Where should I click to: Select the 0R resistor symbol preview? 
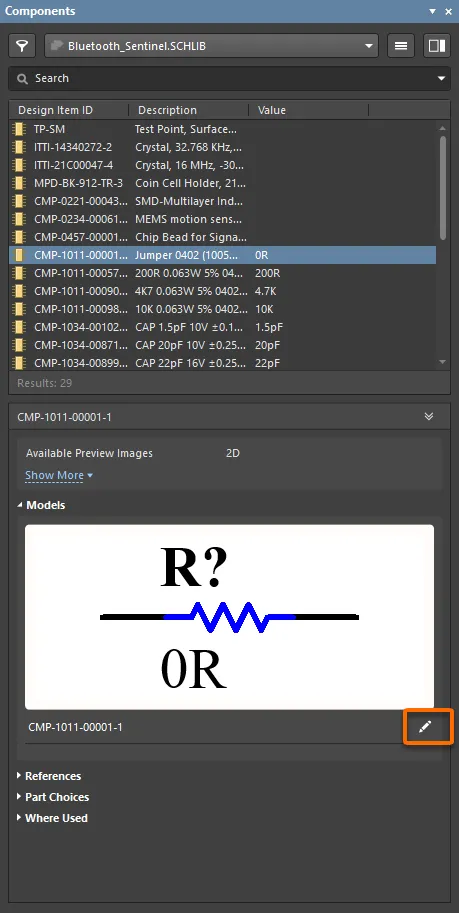(x=230, y=617)
